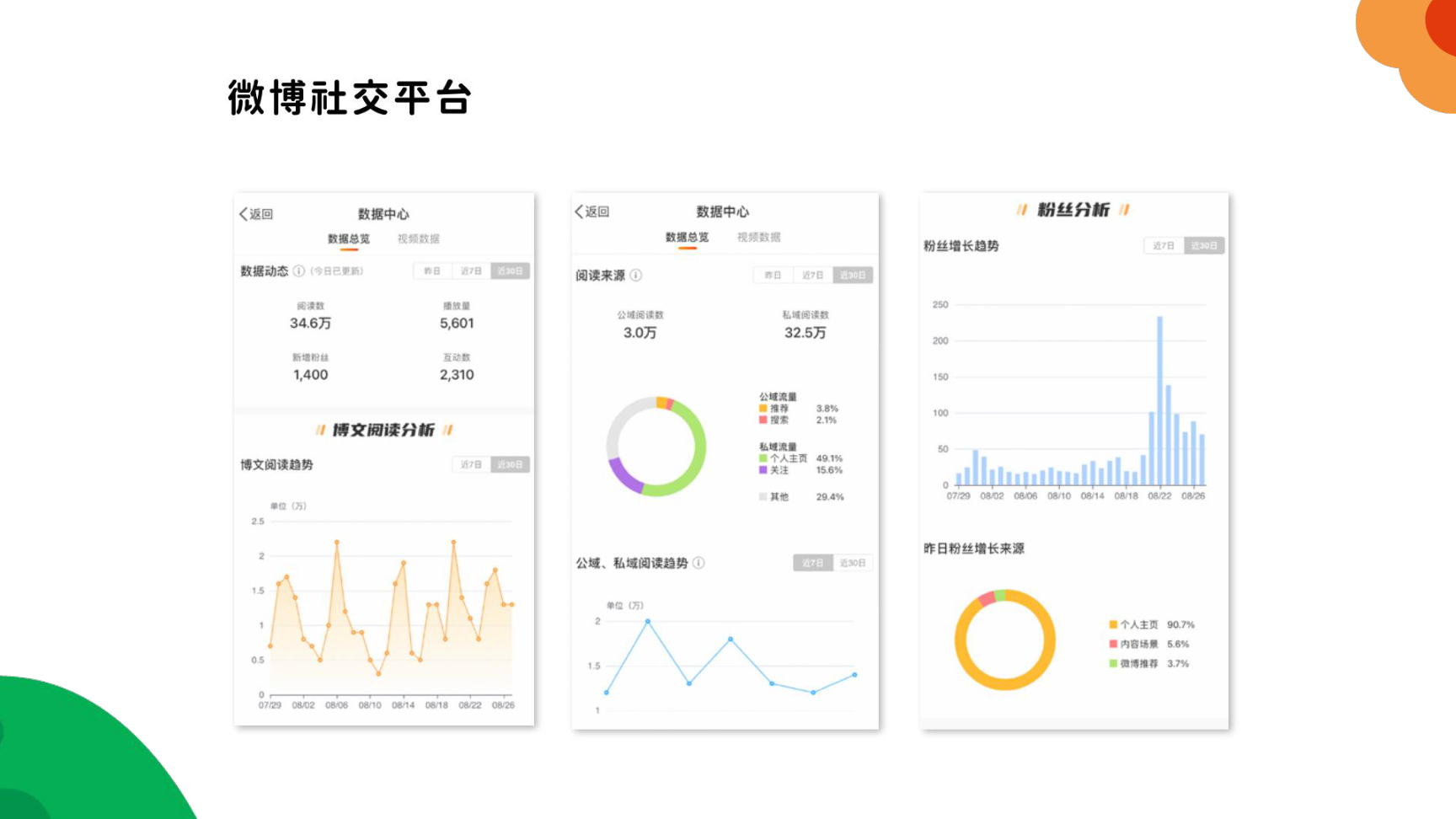Click grey 其他 legend swatch
Screen dimensions: 1456x819
tap(763, 497)
